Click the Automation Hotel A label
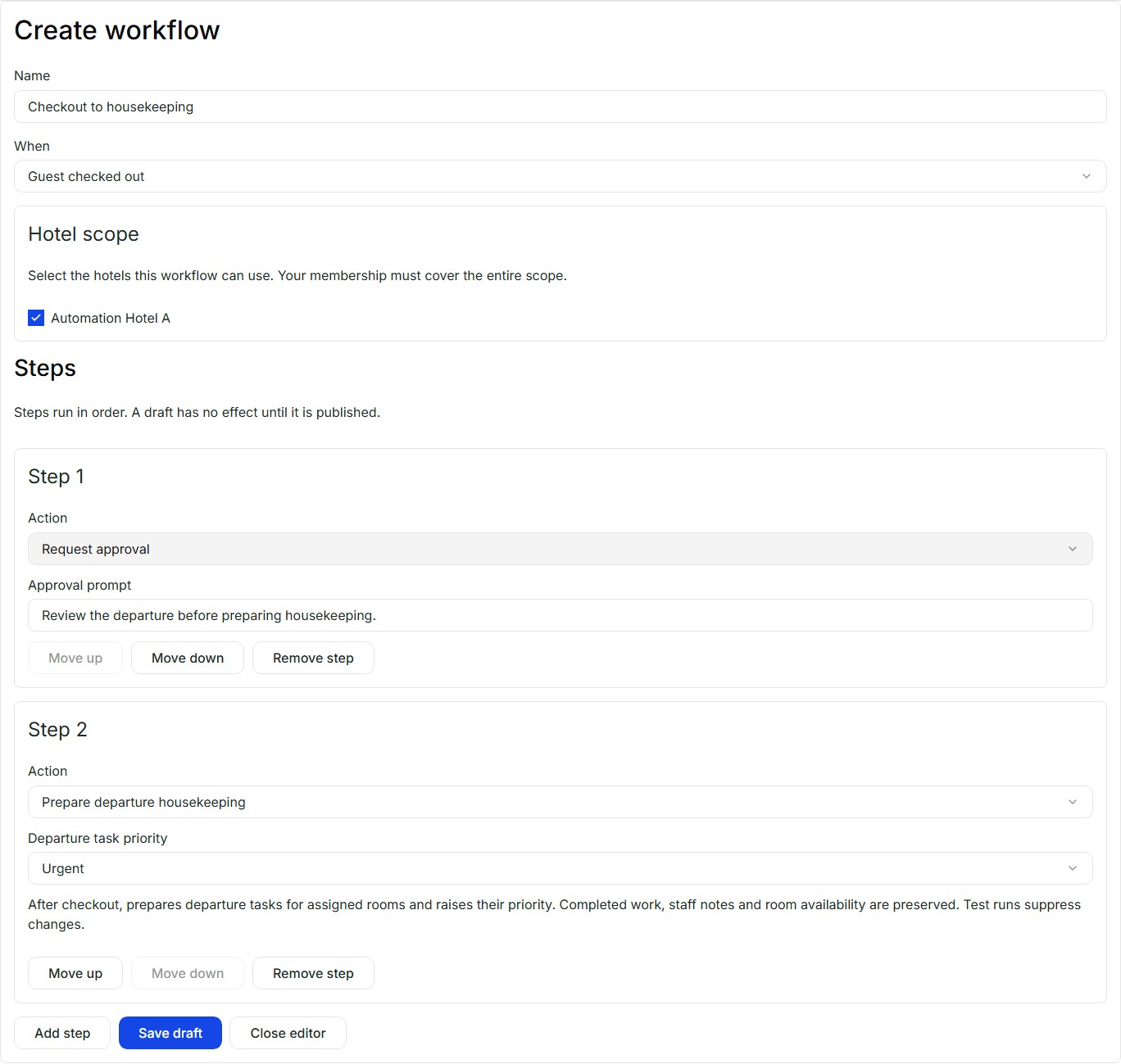Image resolution: width=1121 pixels, height=1064 pixels. click(x=111, y=318)
